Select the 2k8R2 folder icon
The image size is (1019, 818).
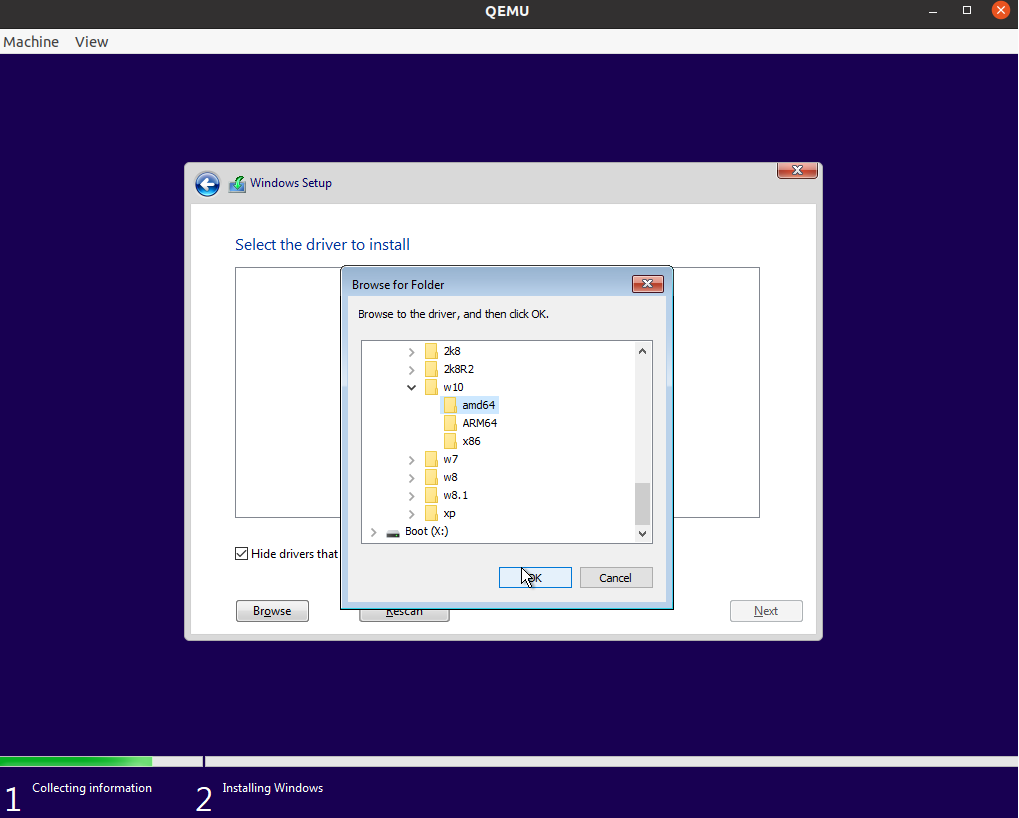click(431, 369)
